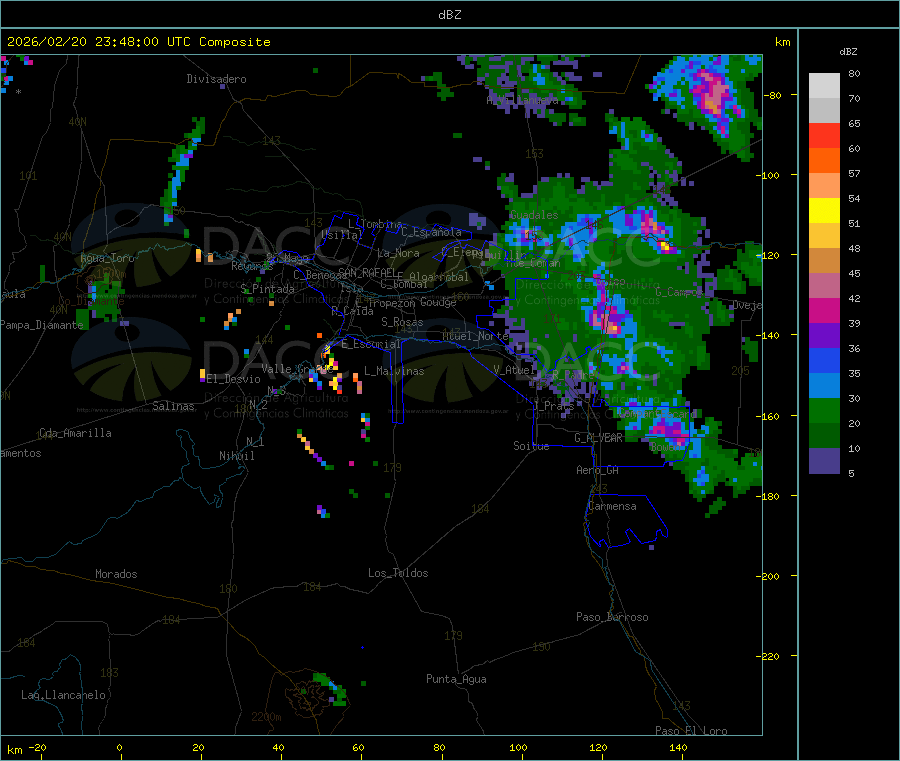Click the Atuel_Norte label
The image size is (900, 761).
click(x=475, y=336)
